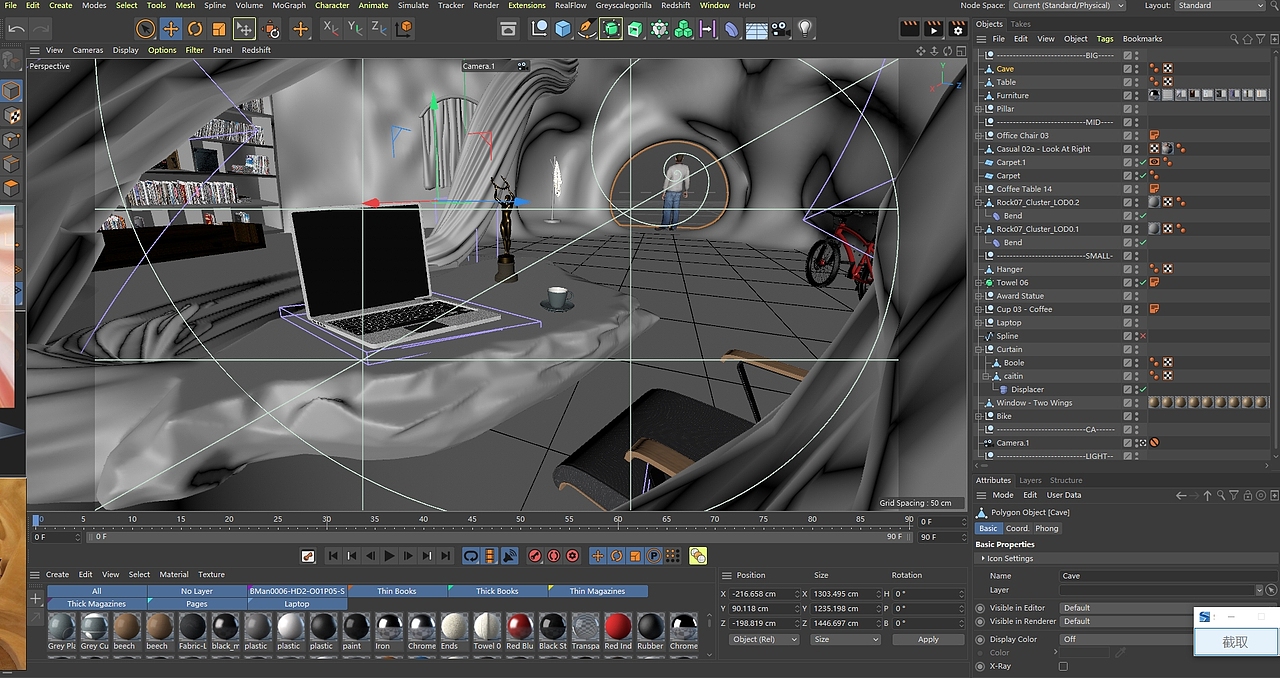The height and width of the screenshot is (678, 1280).
Task: Open the Object (Rel) coordinate dropdown
Action: coord(765,639)
